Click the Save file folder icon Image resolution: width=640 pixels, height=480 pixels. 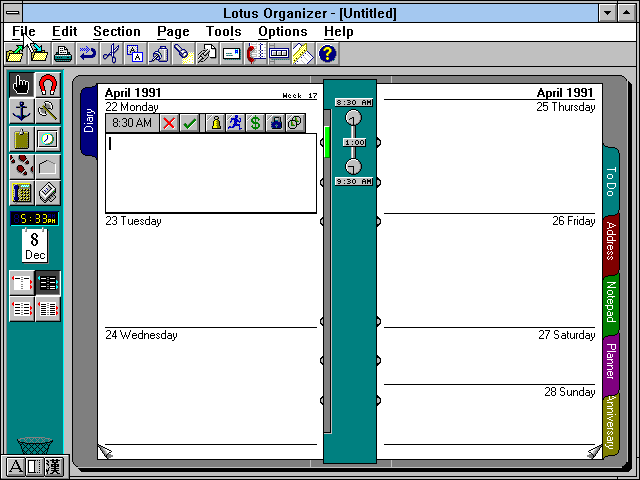point(39,54)
